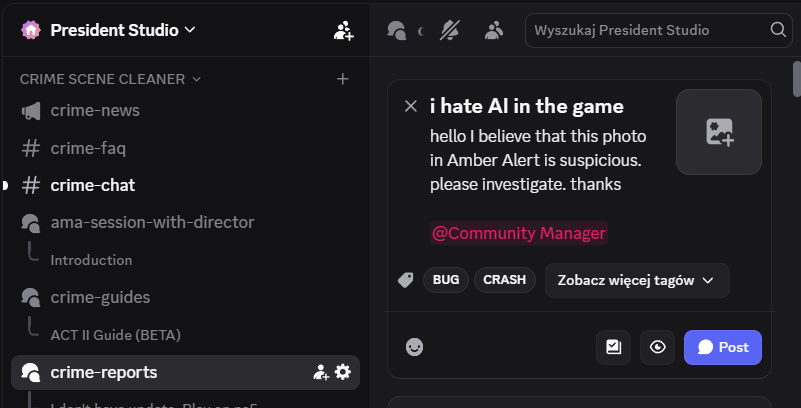The image size is (801, 408).
Task: Add image attachment to post
Action: tap(719, 132)
